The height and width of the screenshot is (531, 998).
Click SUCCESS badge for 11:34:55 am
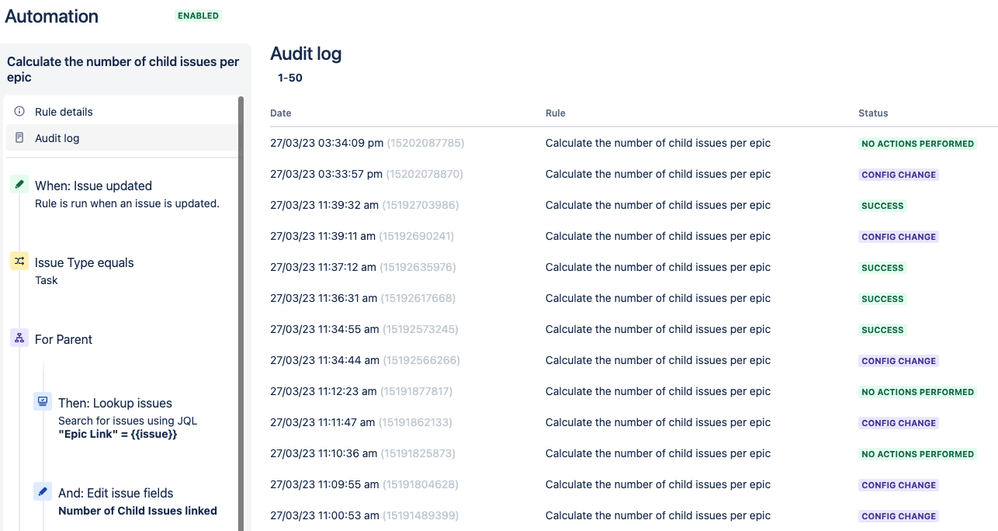(x=882, y=330)
